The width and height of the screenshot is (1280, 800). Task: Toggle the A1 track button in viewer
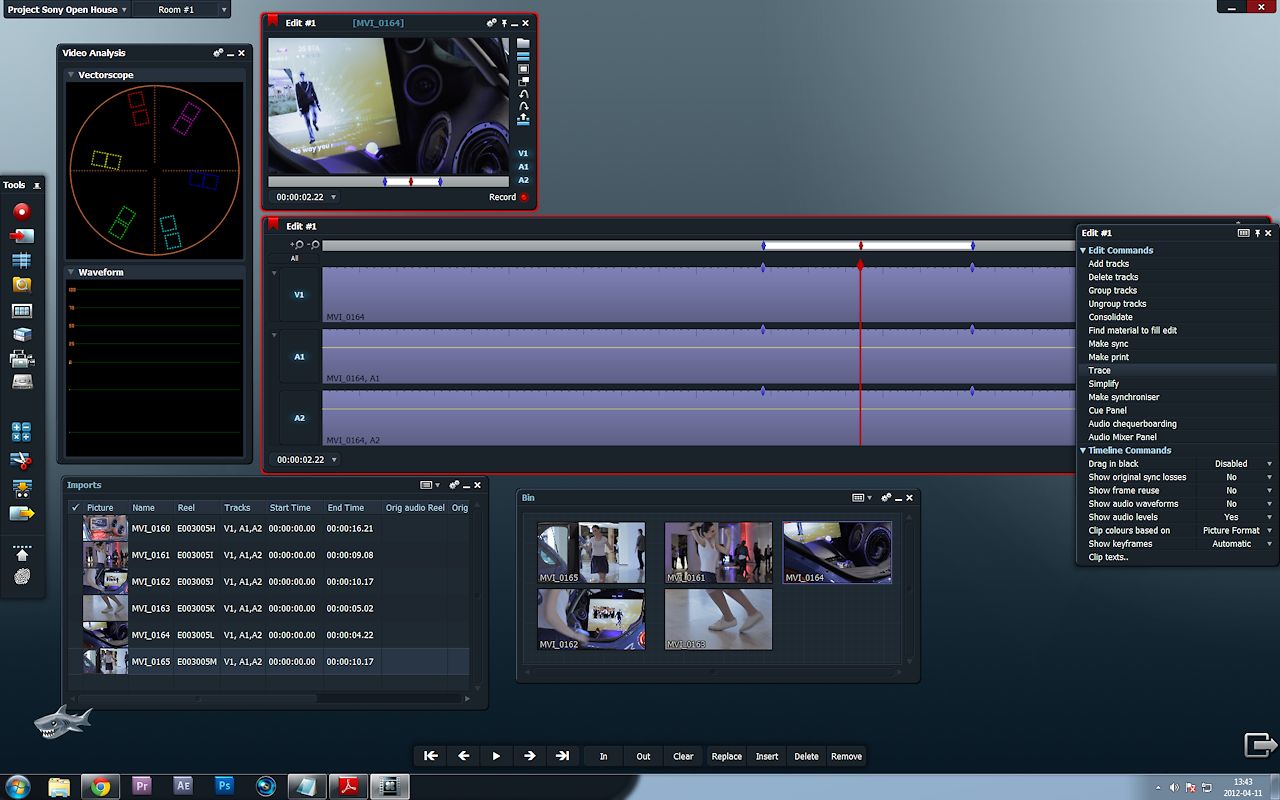coord(523,167)
